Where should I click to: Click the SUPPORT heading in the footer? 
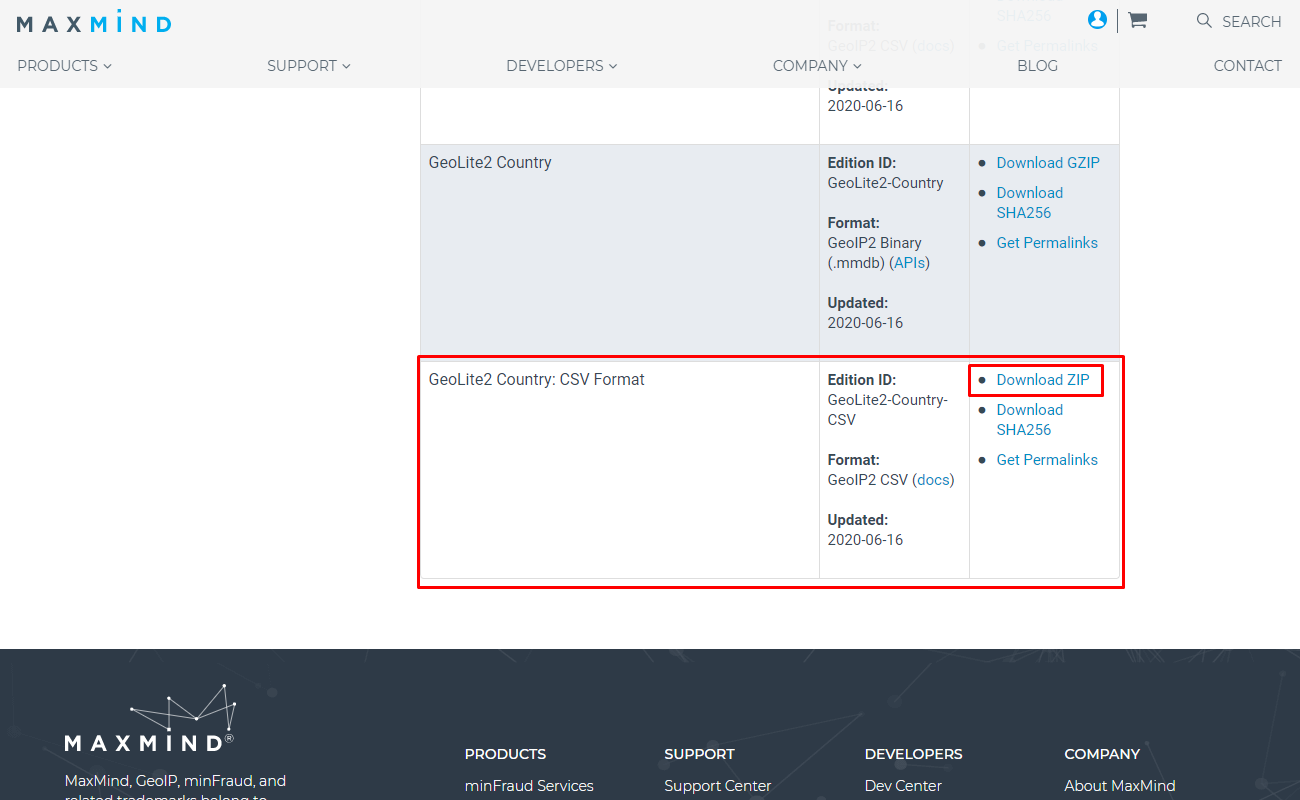click(x=699, y=754)
